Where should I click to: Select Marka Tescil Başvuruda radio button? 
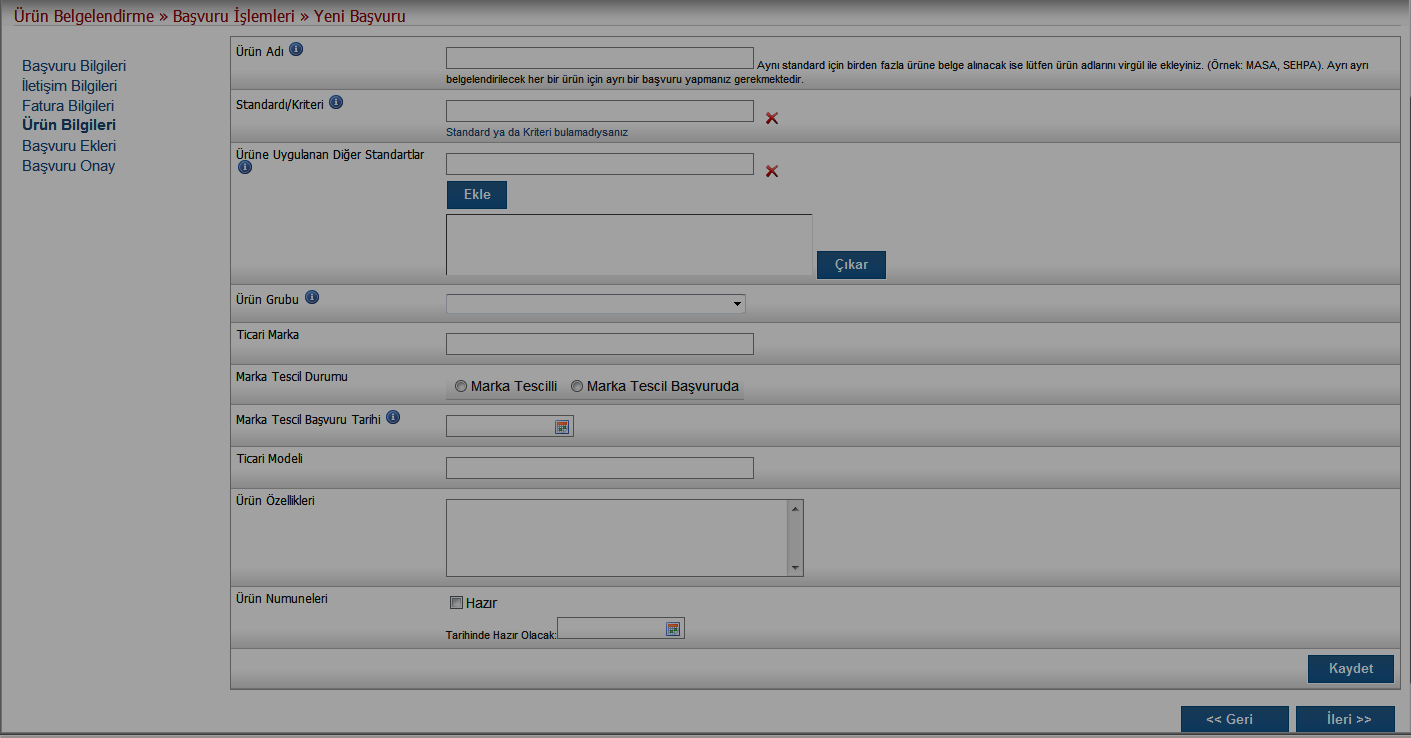577,386
